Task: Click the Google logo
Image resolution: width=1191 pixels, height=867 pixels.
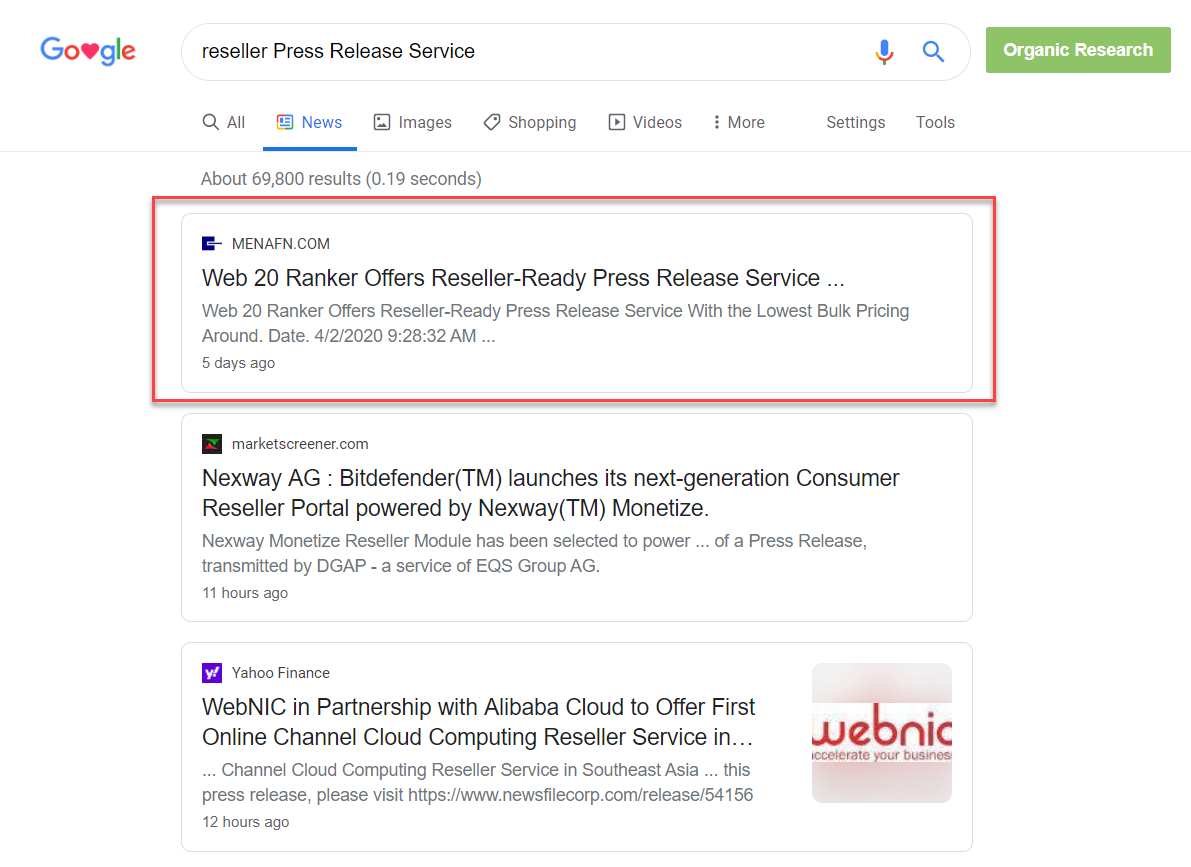Action: pos(88,51)
